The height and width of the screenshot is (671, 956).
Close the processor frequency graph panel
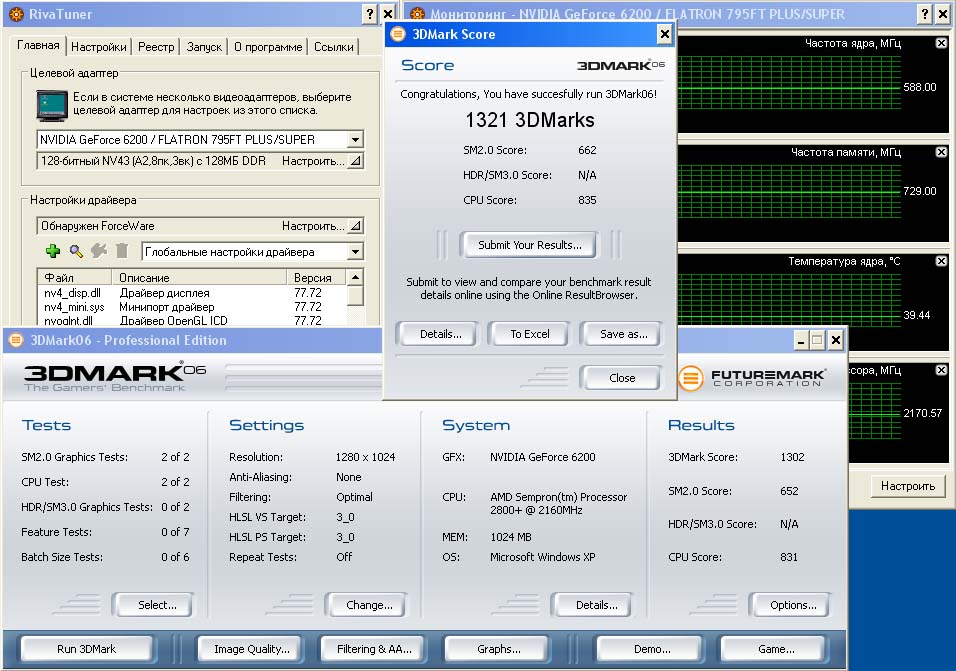point(941,370)
